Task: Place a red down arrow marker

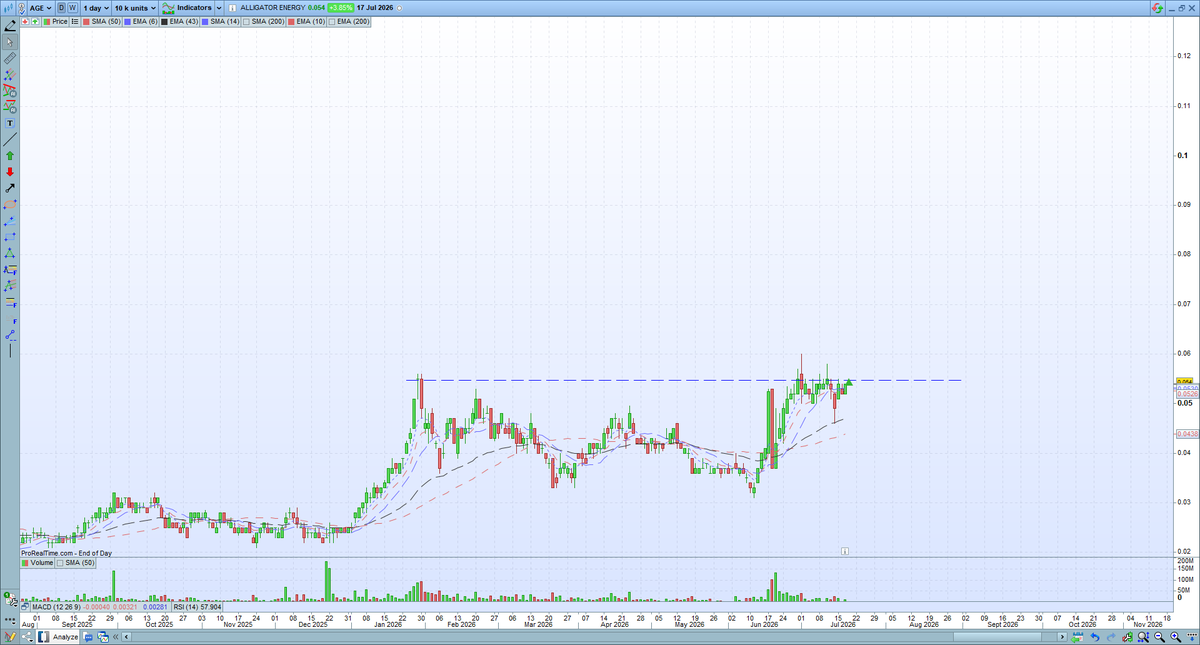Action: pos(10,171)
